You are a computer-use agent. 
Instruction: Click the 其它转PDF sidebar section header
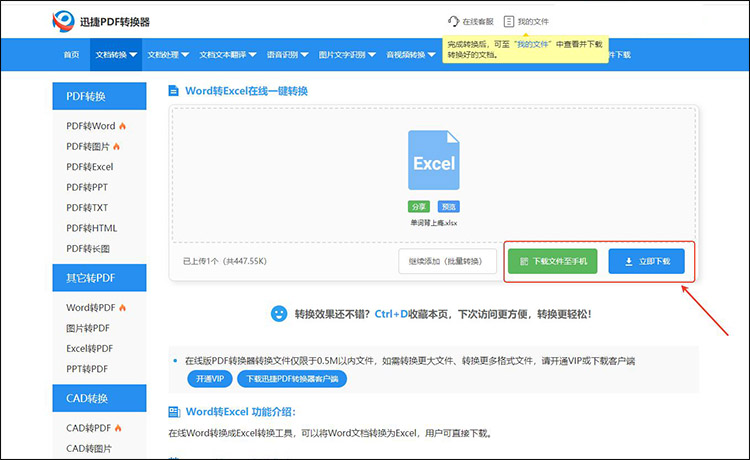tap(99, 278)
